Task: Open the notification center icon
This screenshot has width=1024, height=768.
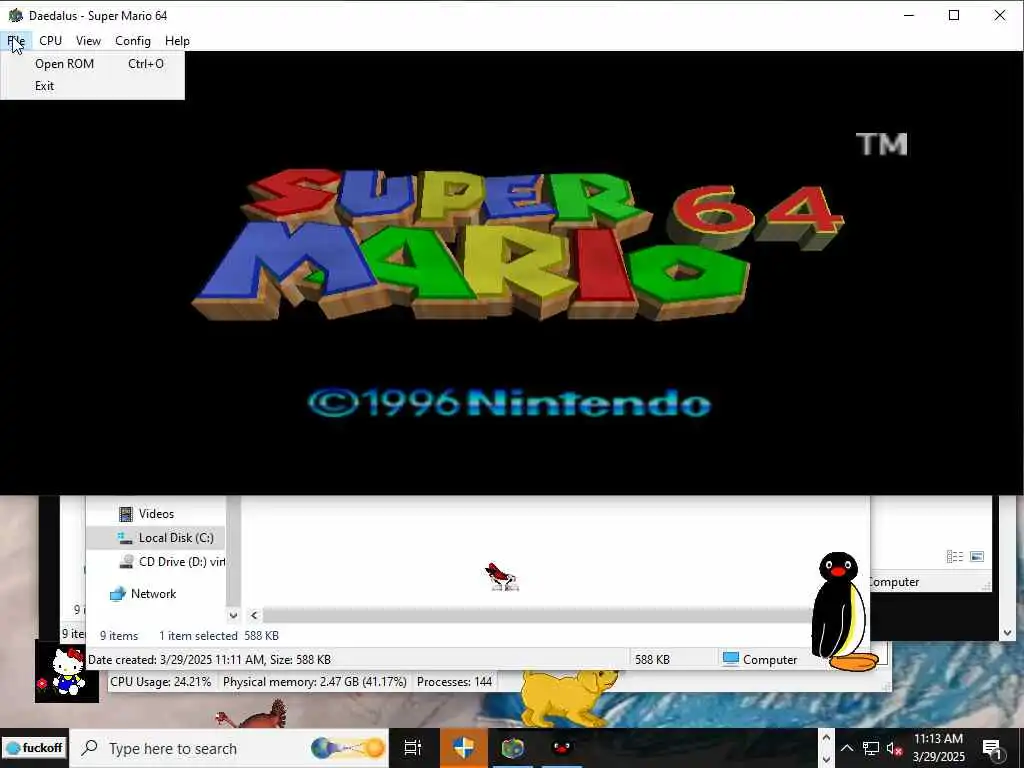Action: point(992,748)
